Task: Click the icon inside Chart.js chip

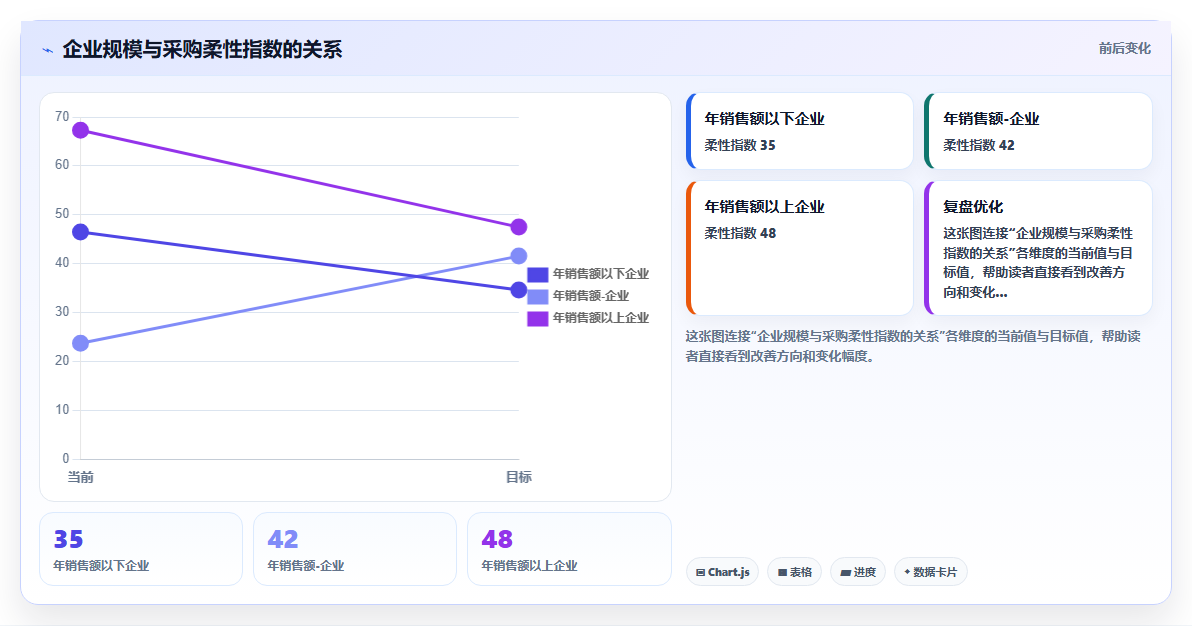Action: (x=700, y=573)
